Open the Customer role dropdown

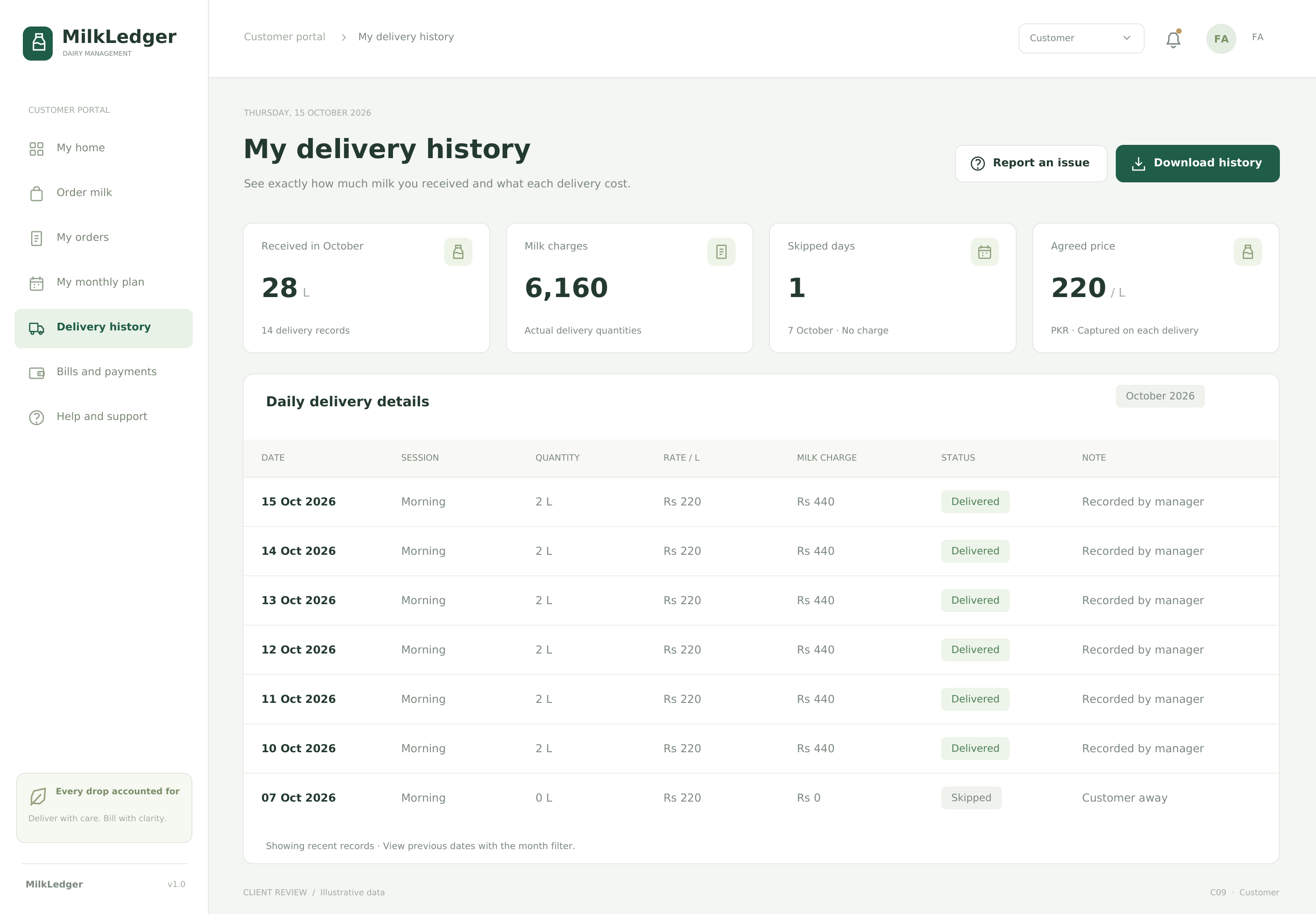(1081, 38)
